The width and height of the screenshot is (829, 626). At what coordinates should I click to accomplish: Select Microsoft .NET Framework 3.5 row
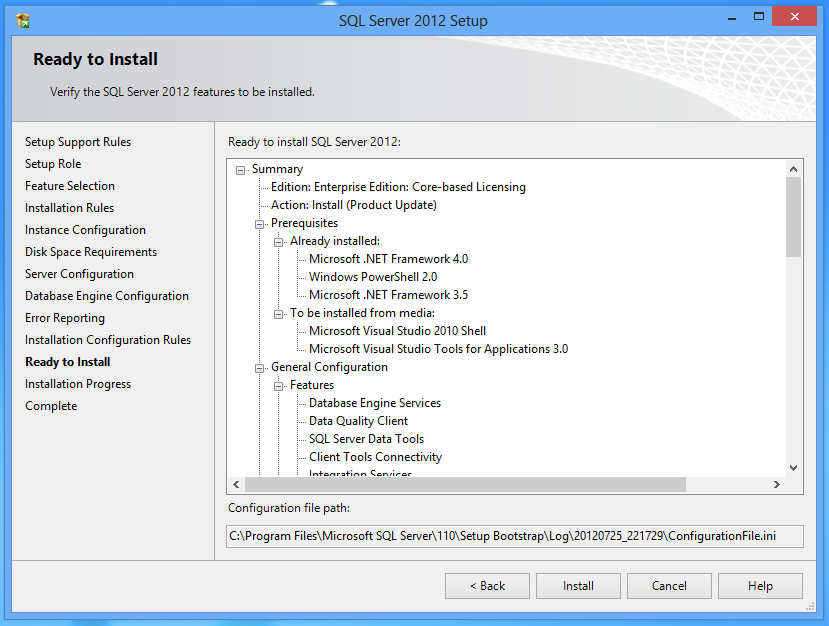(389, 295)
